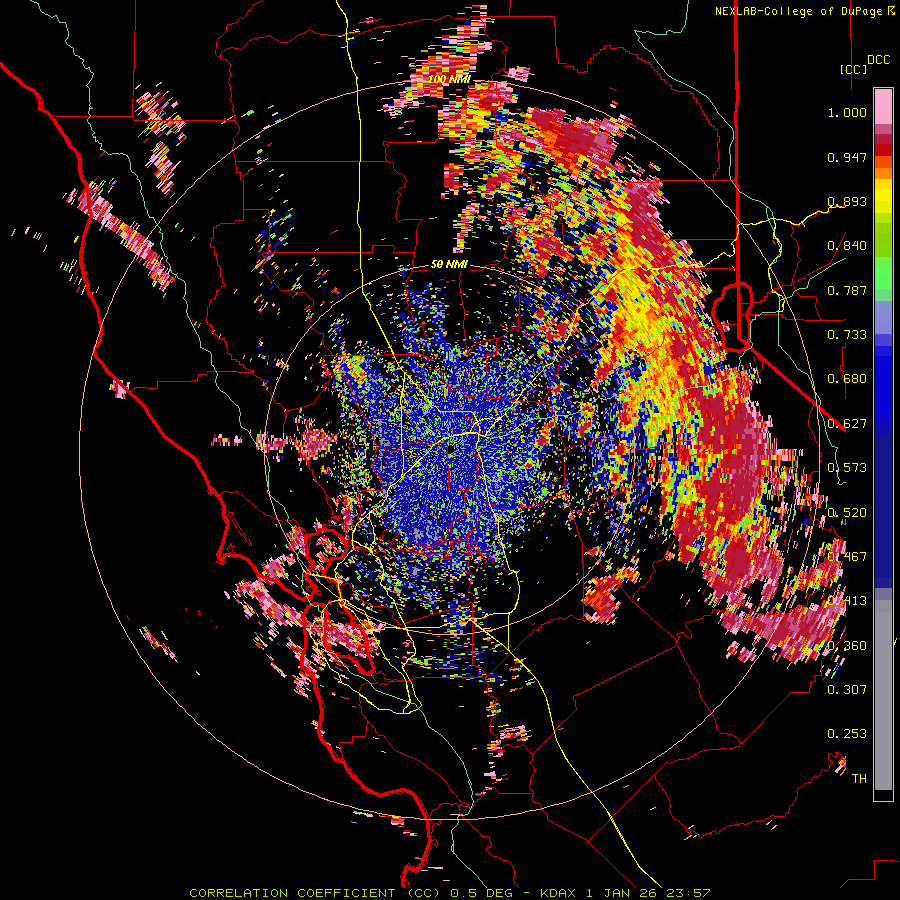Select the 0.947 scale value
The width and height of the screenshot is (900, 900).
847,157
